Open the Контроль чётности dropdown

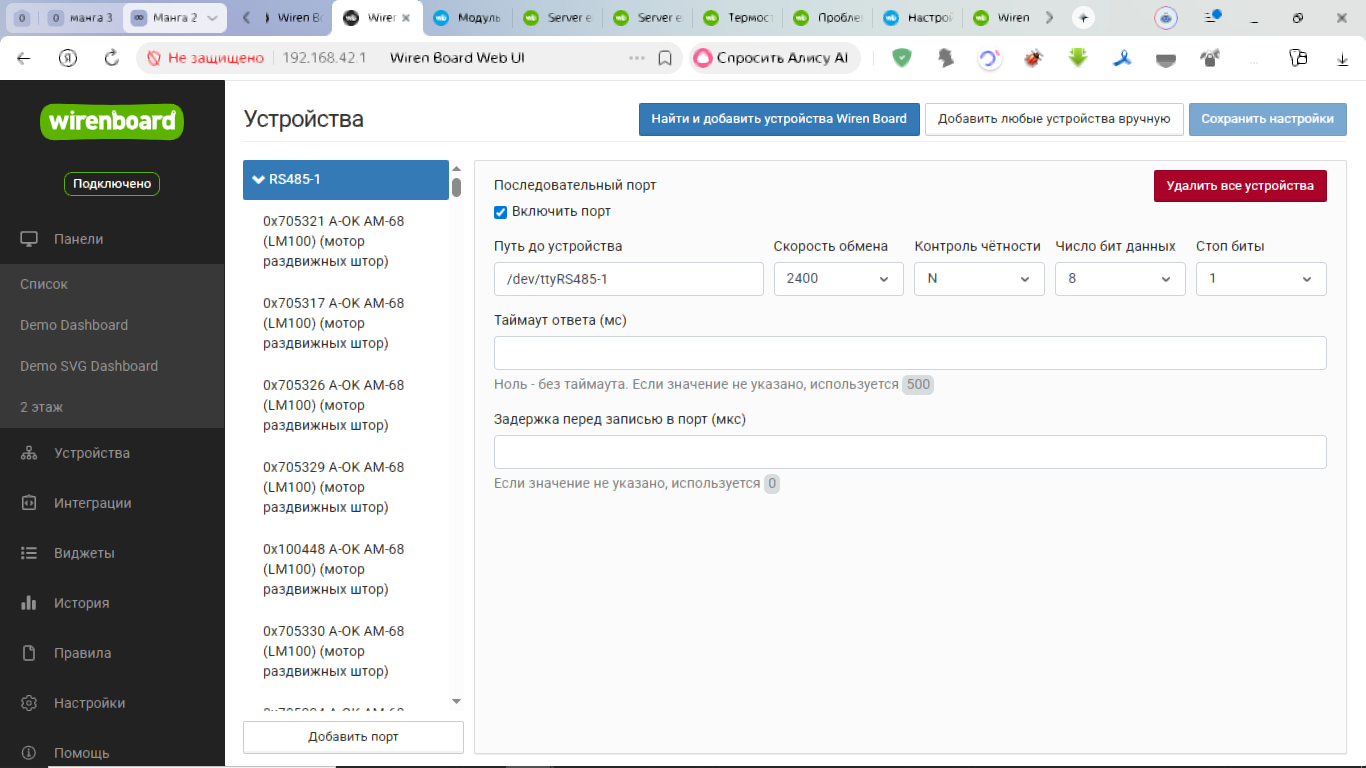point(978,279)
